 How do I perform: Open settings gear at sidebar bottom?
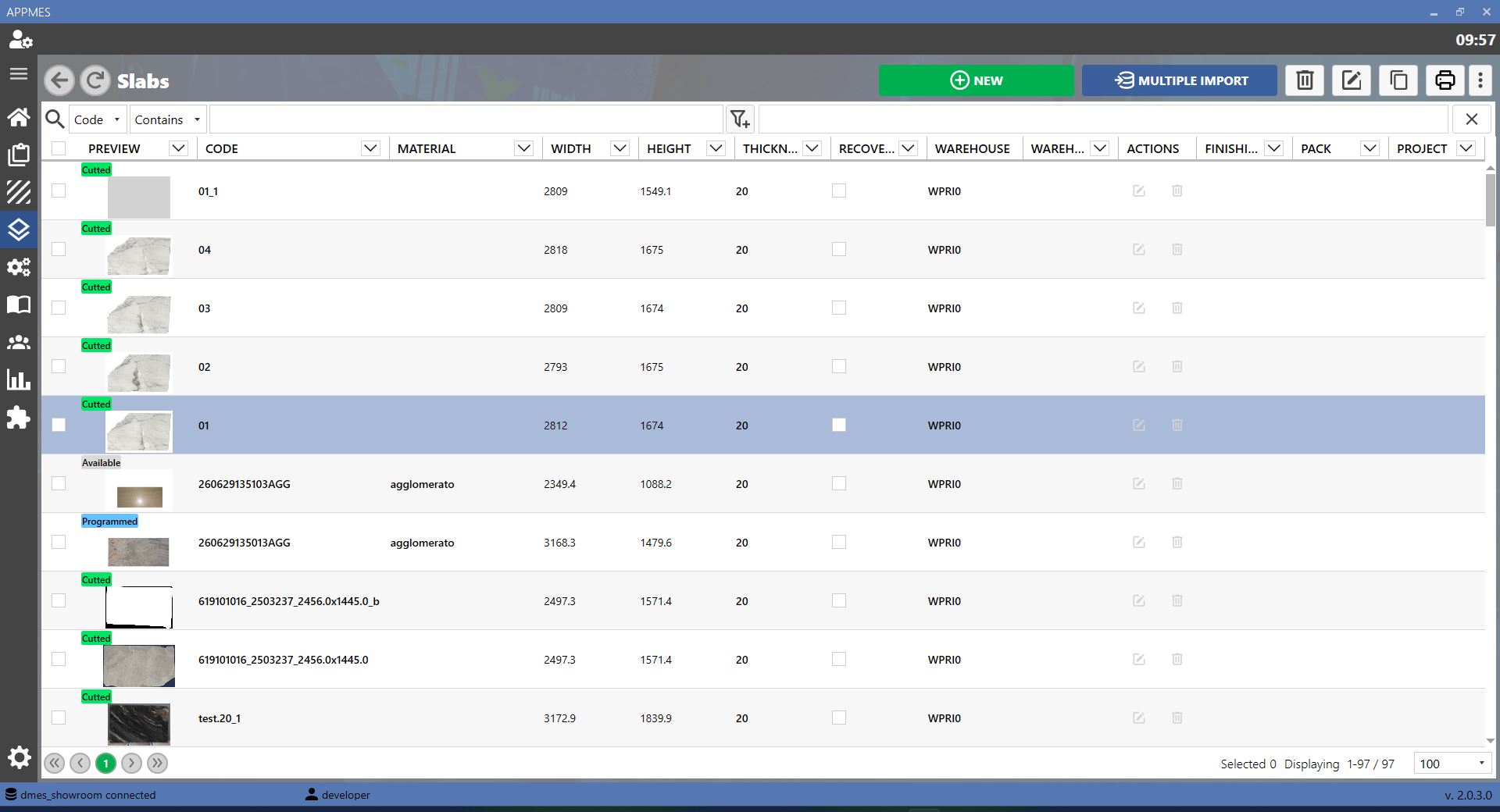[19, 757]
